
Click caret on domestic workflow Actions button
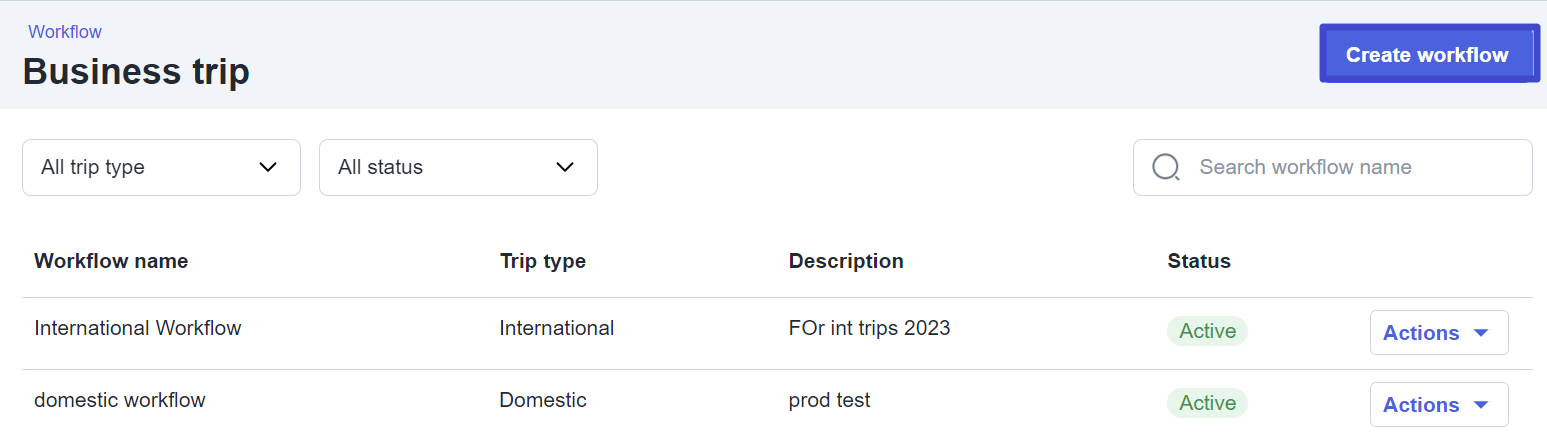click(1482, 405)
